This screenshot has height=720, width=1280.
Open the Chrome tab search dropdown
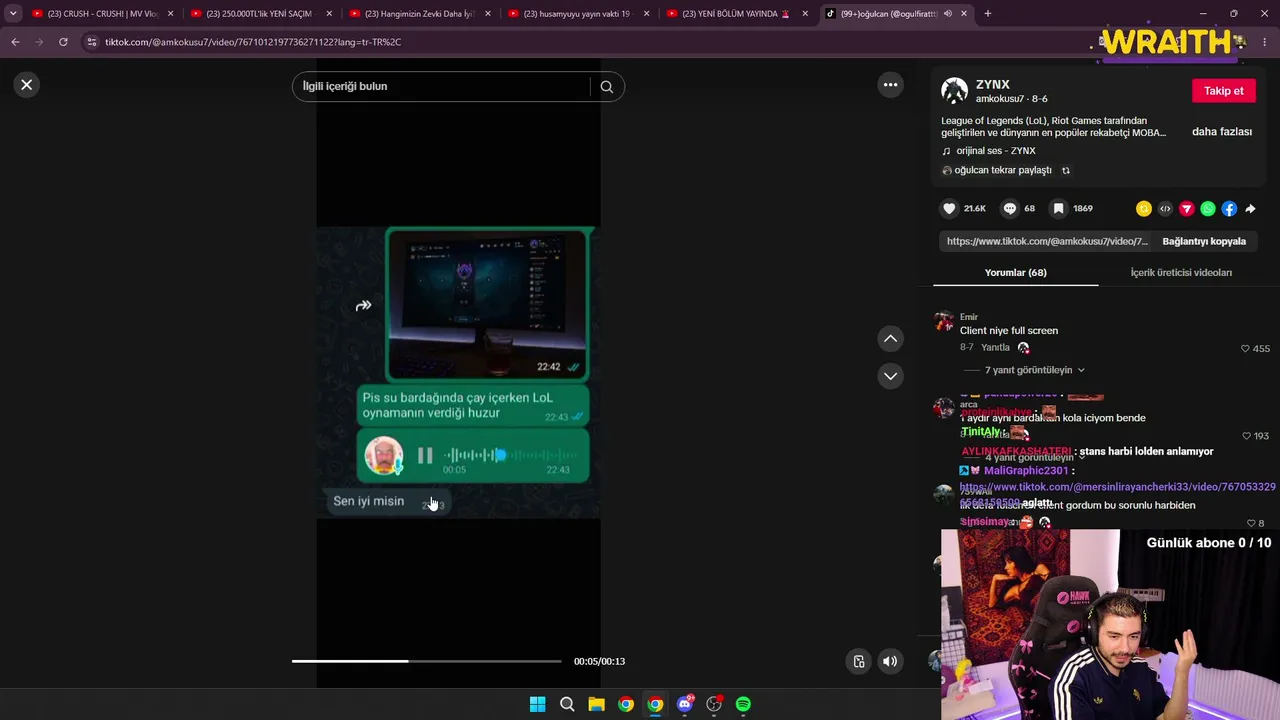click(13, 14)
